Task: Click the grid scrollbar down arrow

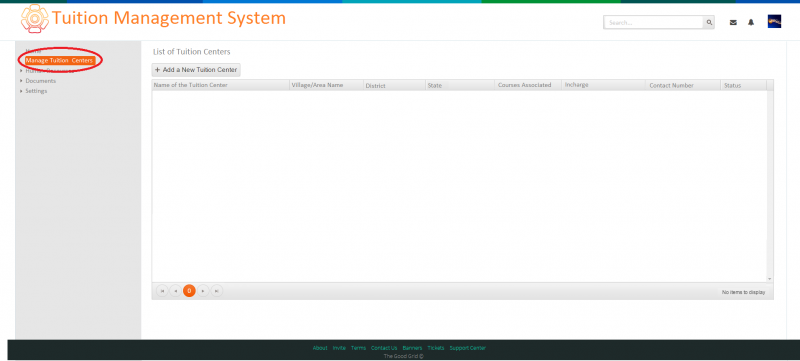Action: (770, 279)
